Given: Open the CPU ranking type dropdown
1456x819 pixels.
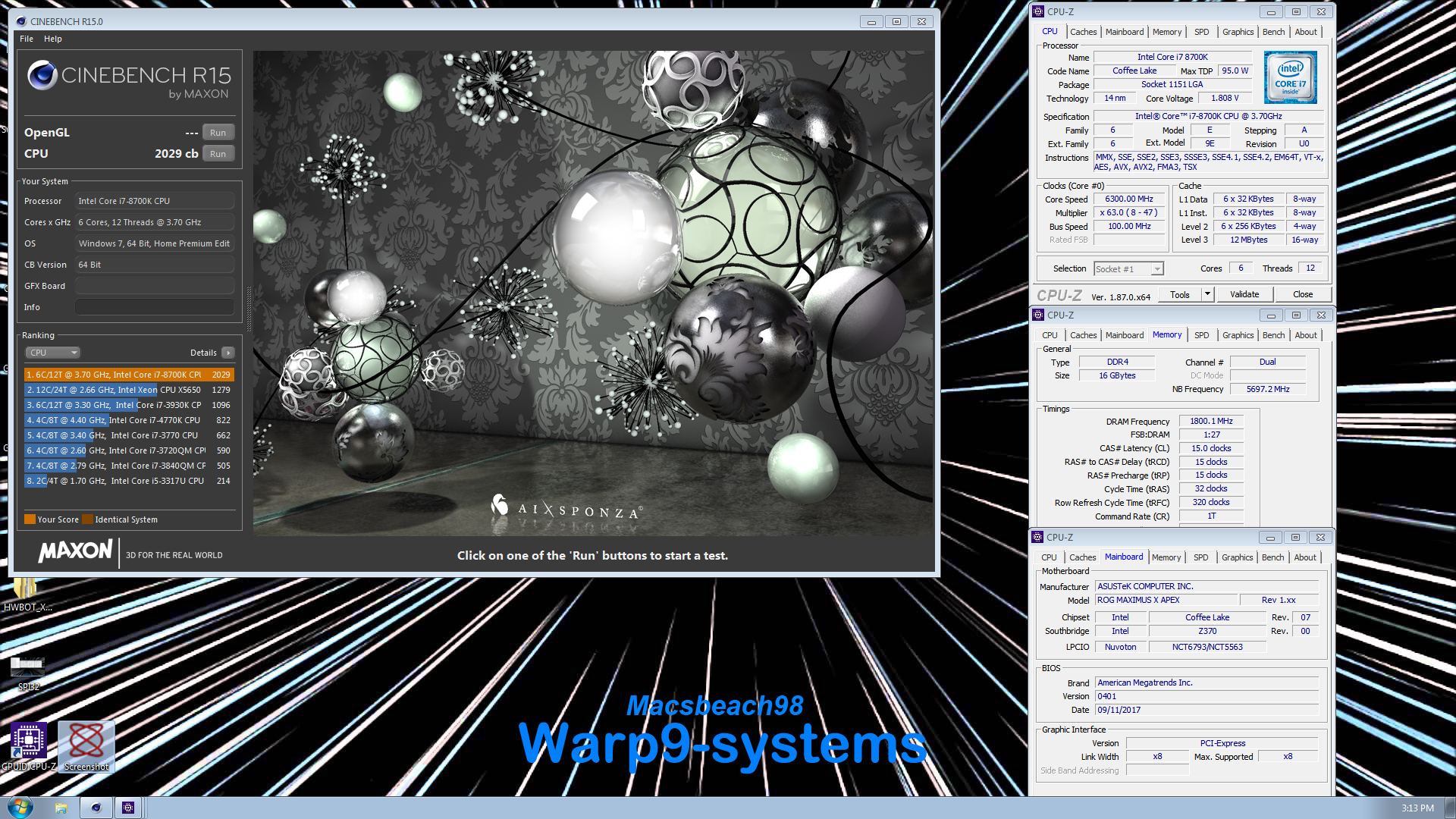Looking at the screenshot, I should [53, 353].
